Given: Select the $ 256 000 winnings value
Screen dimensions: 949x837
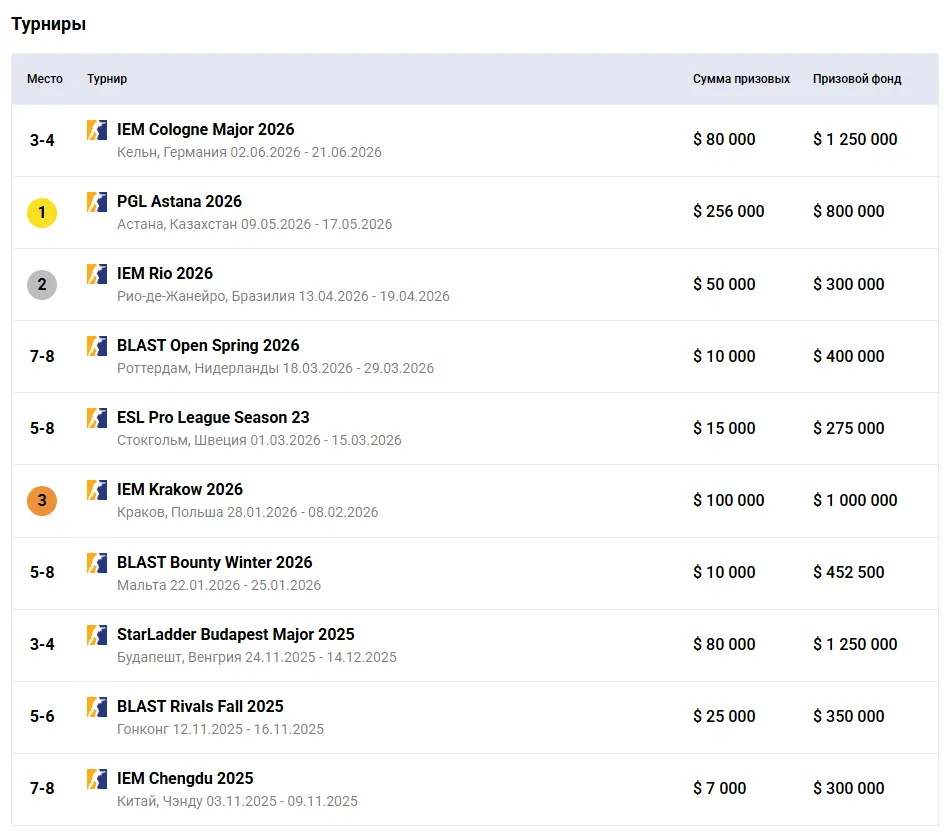Looking at the screenshot, I should pos(729,211).
